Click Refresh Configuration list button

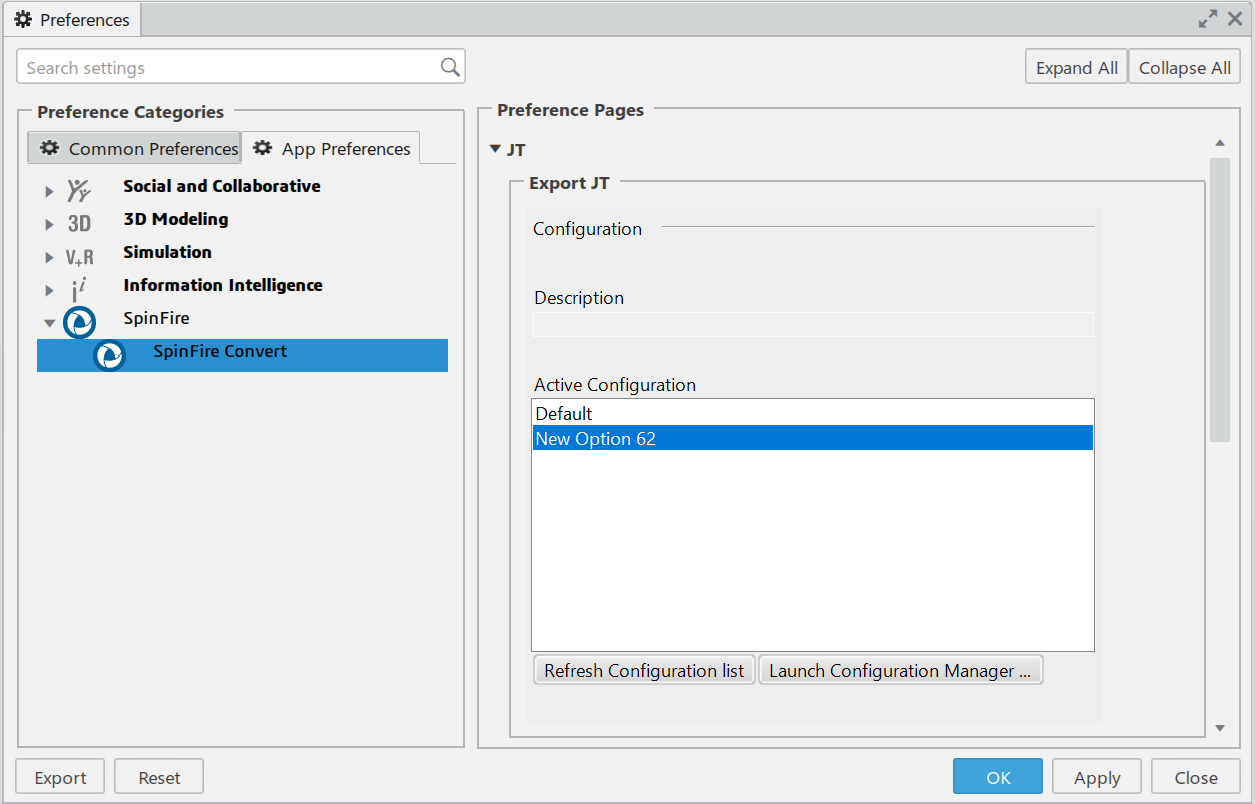click(644, 670)
